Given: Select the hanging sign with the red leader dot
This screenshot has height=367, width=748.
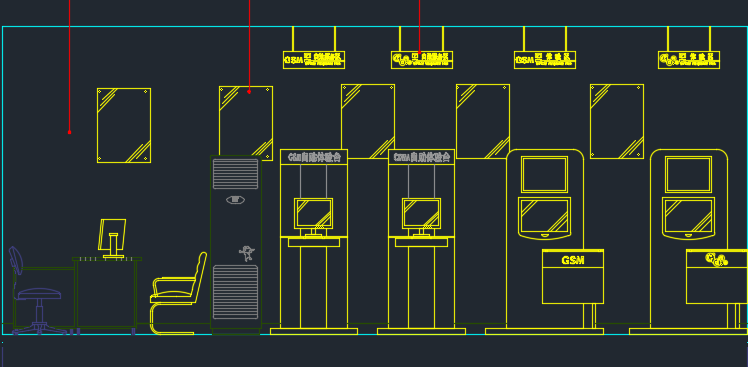Looking at the screenshot, I should tap(422, 60).
